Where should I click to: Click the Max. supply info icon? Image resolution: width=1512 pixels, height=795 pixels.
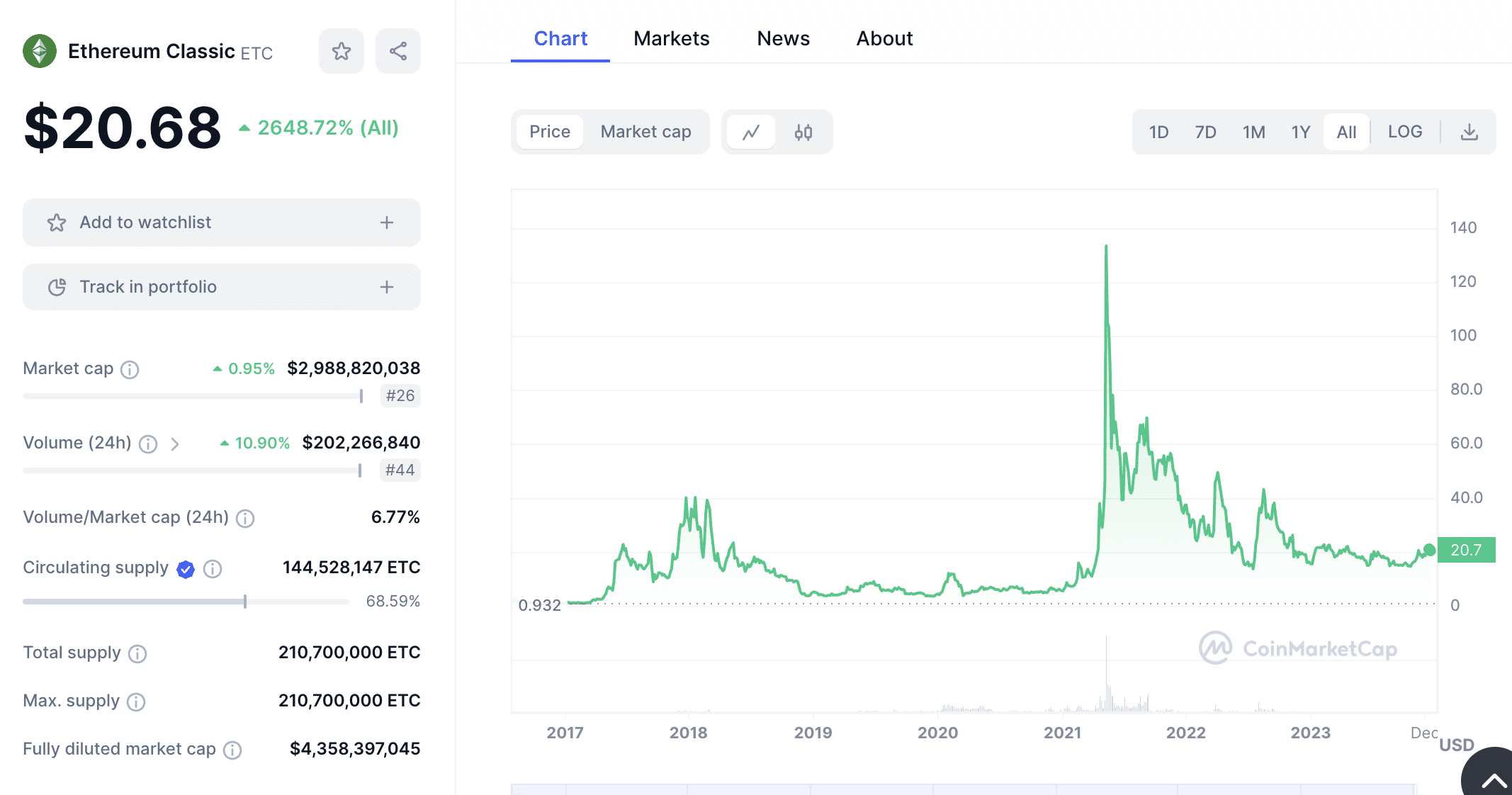[x=136, y=701]
